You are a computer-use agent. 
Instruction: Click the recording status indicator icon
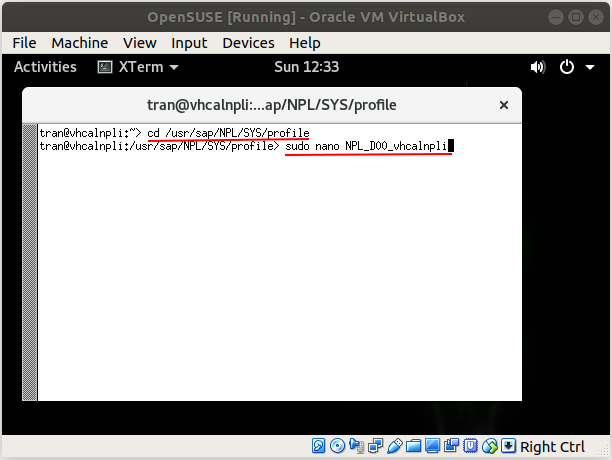[452, 446]
